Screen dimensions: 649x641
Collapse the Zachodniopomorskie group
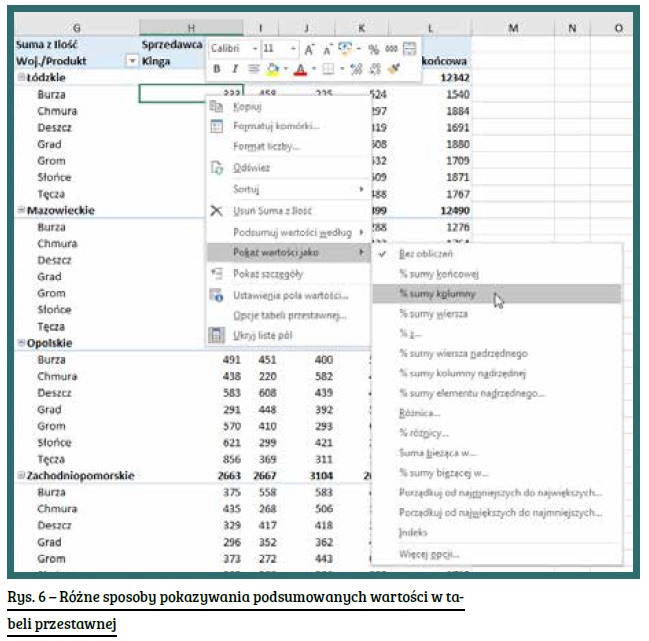(x=21, y=475)
